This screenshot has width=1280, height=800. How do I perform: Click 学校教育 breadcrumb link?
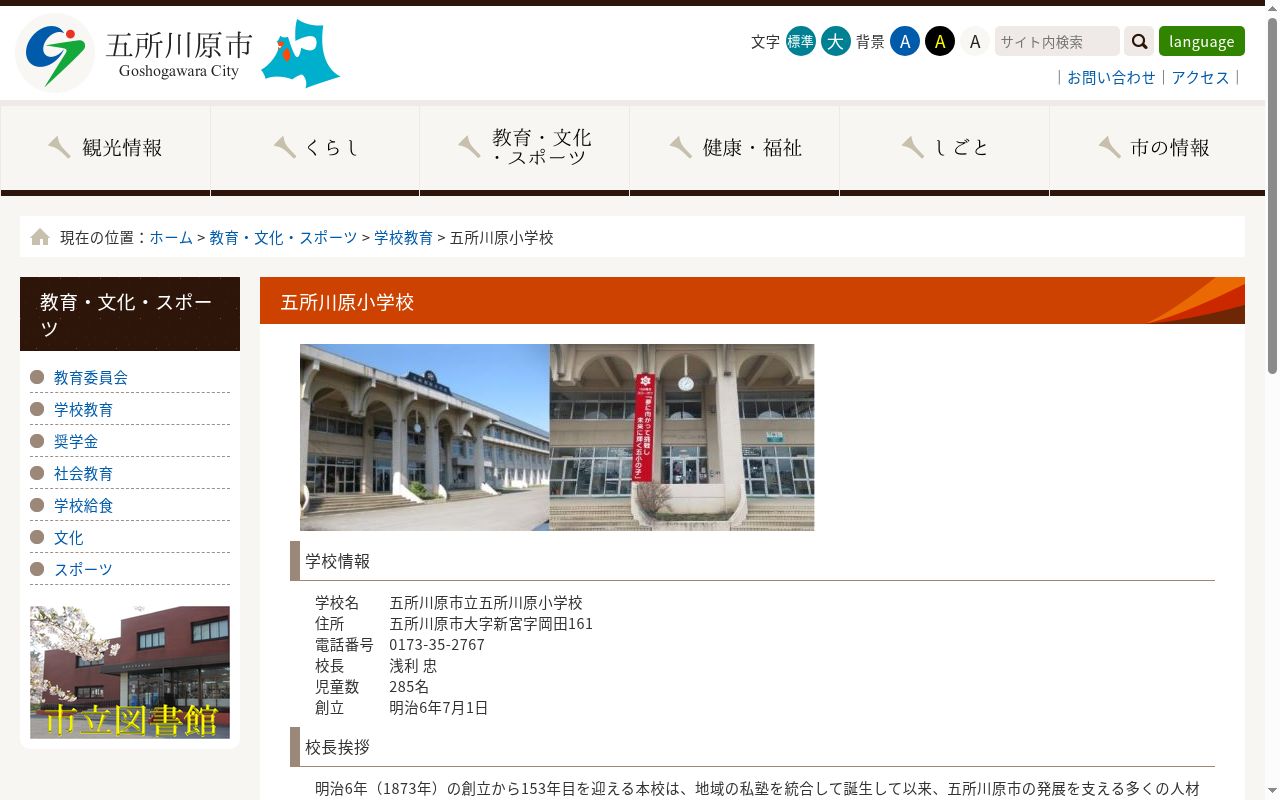pyautogui.click(x=404, y=237)
